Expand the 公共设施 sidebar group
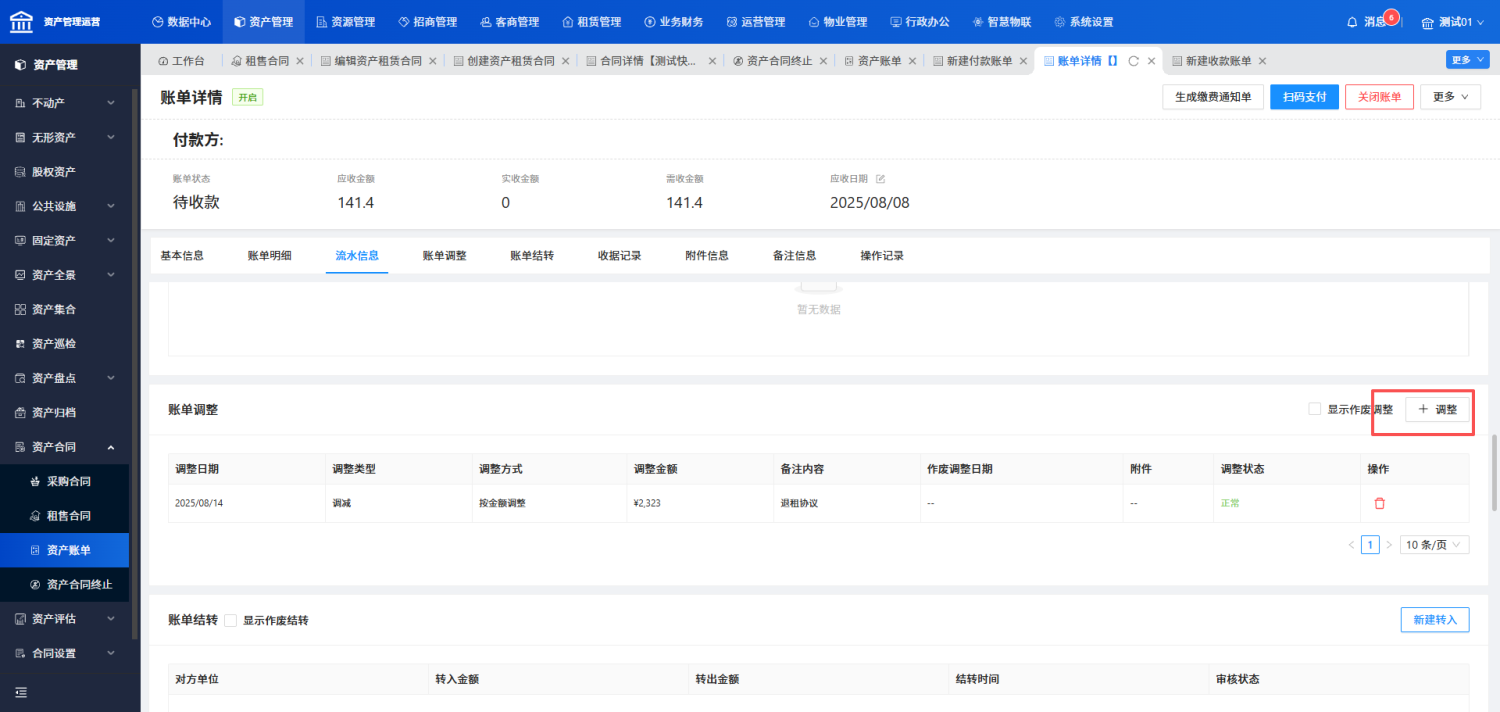The height and width of the screenshot is (712, 1500). (64, 206)
